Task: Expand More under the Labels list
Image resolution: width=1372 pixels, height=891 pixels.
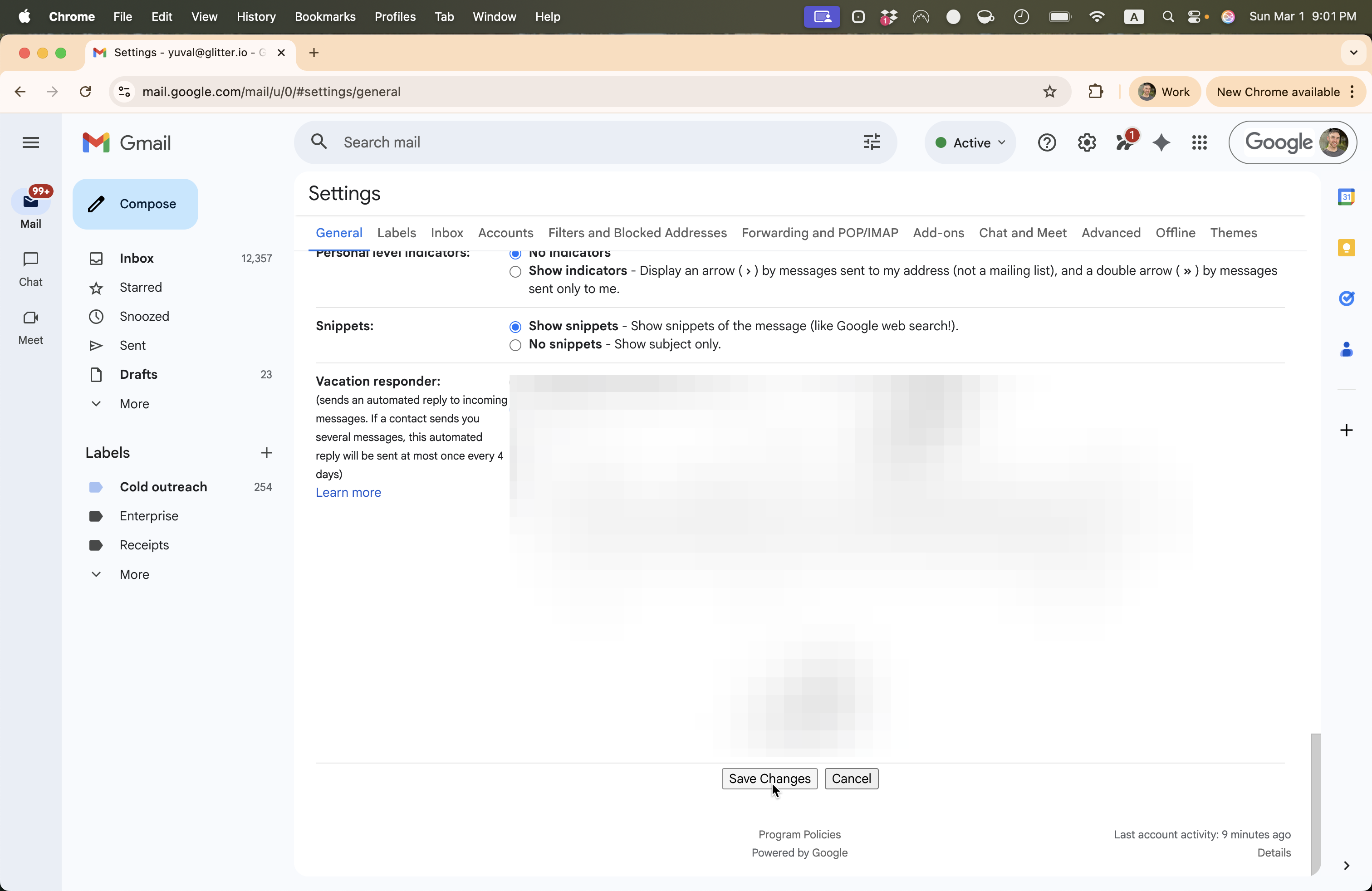Action: [x=134, y=575]
